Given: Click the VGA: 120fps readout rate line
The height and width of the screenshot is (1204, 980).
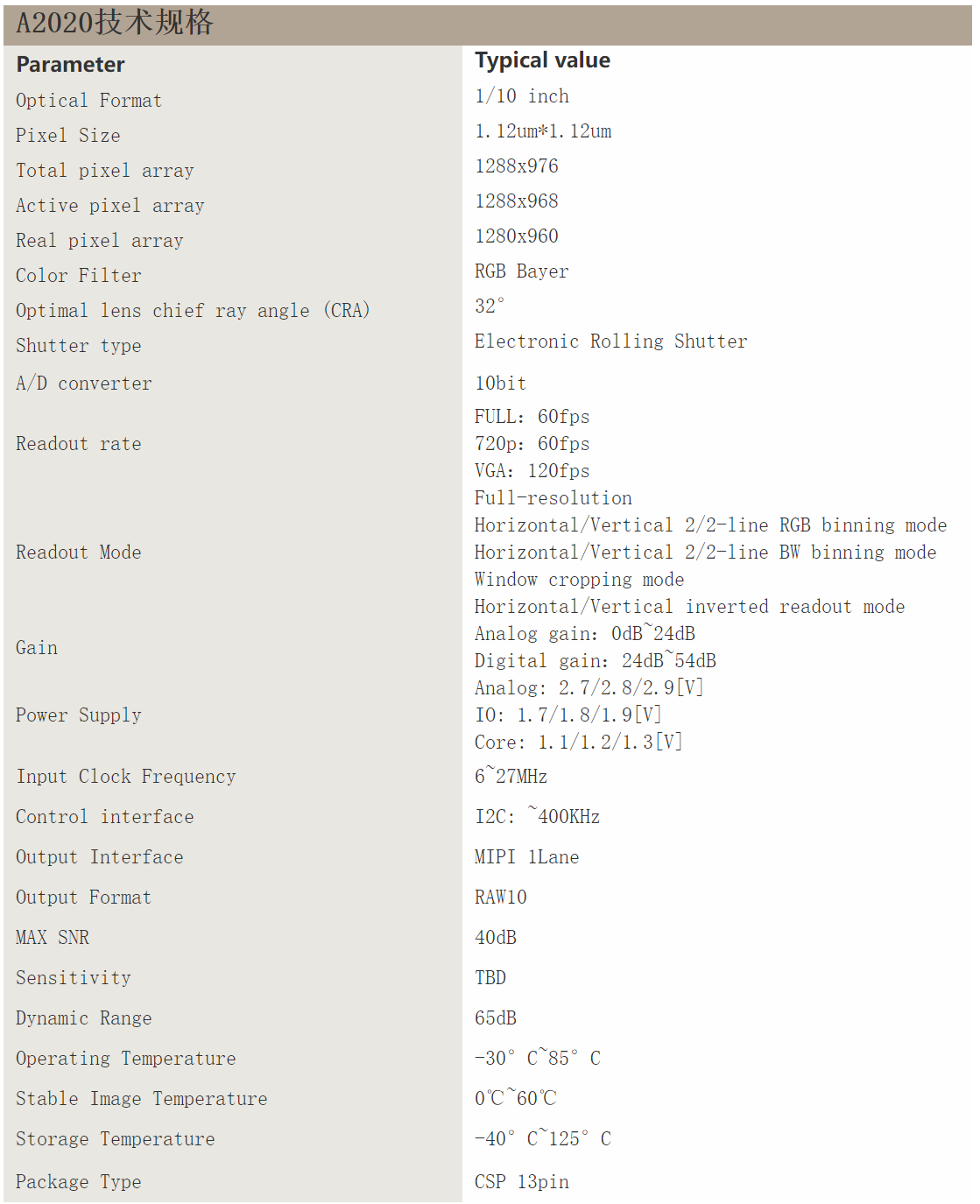Looking at the screenshot, I should pyautogui.click(x=532, y=471).
